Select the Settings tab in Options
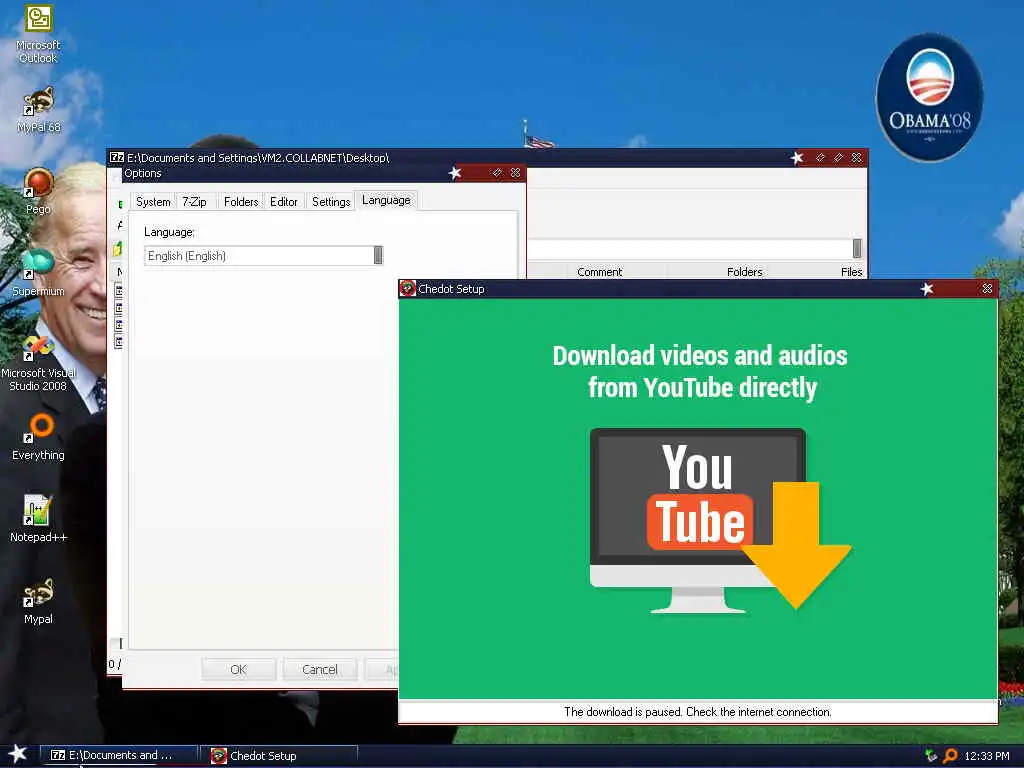The width and height of the screenshot is (1024, 768). [331, 202]
